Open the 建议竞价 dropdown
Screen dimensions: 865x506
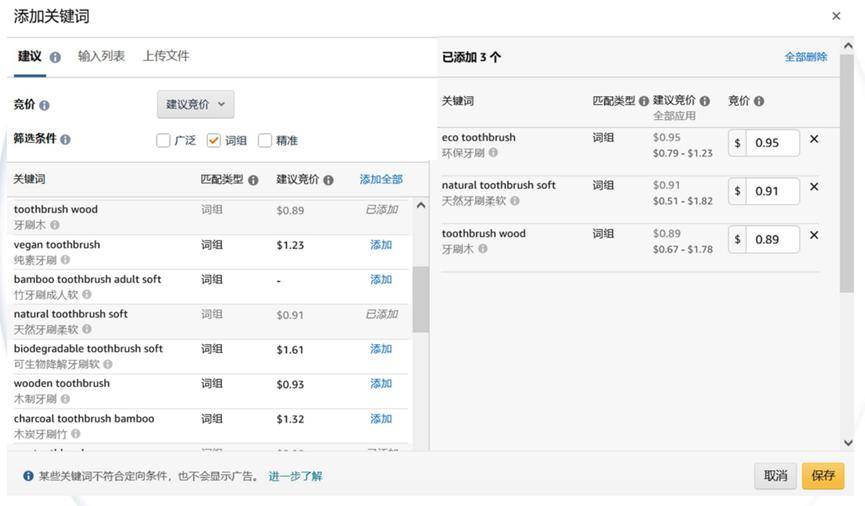pyautogui.click(x=196, y=104)
